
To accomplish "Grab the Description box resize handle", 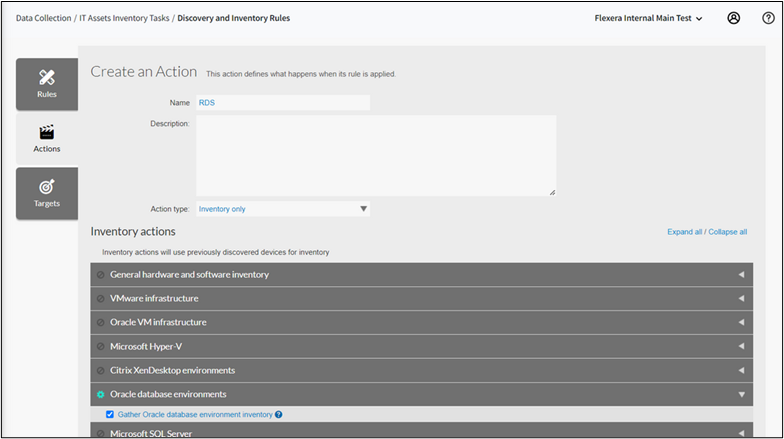I will (x=552, y=192).
